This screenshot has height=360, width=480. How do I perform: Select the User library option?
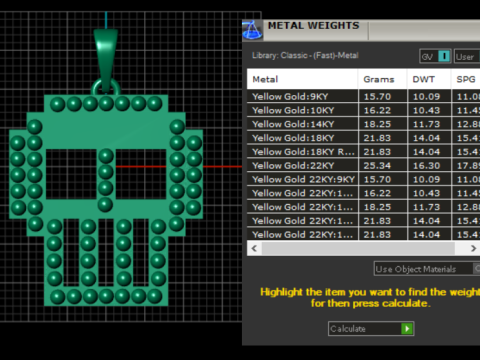467,57
